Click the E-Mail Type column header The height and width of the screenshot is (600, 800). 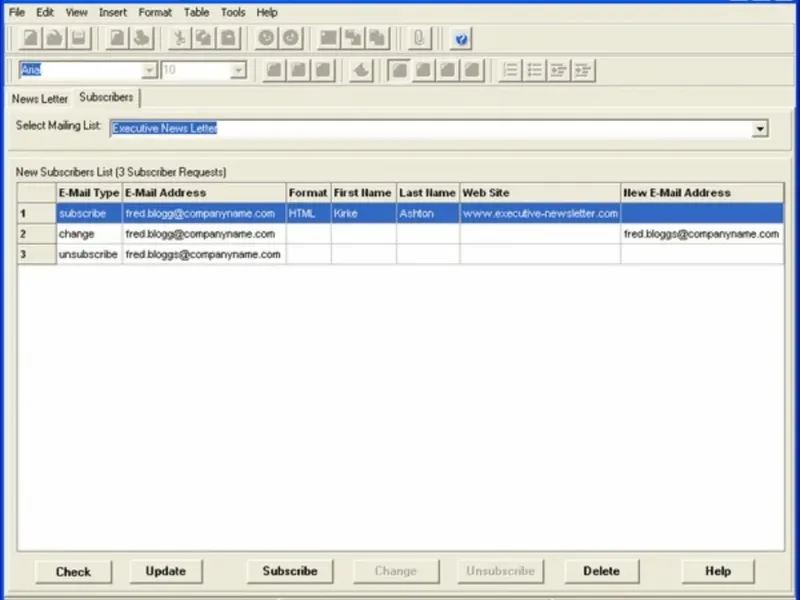[89, 193]
